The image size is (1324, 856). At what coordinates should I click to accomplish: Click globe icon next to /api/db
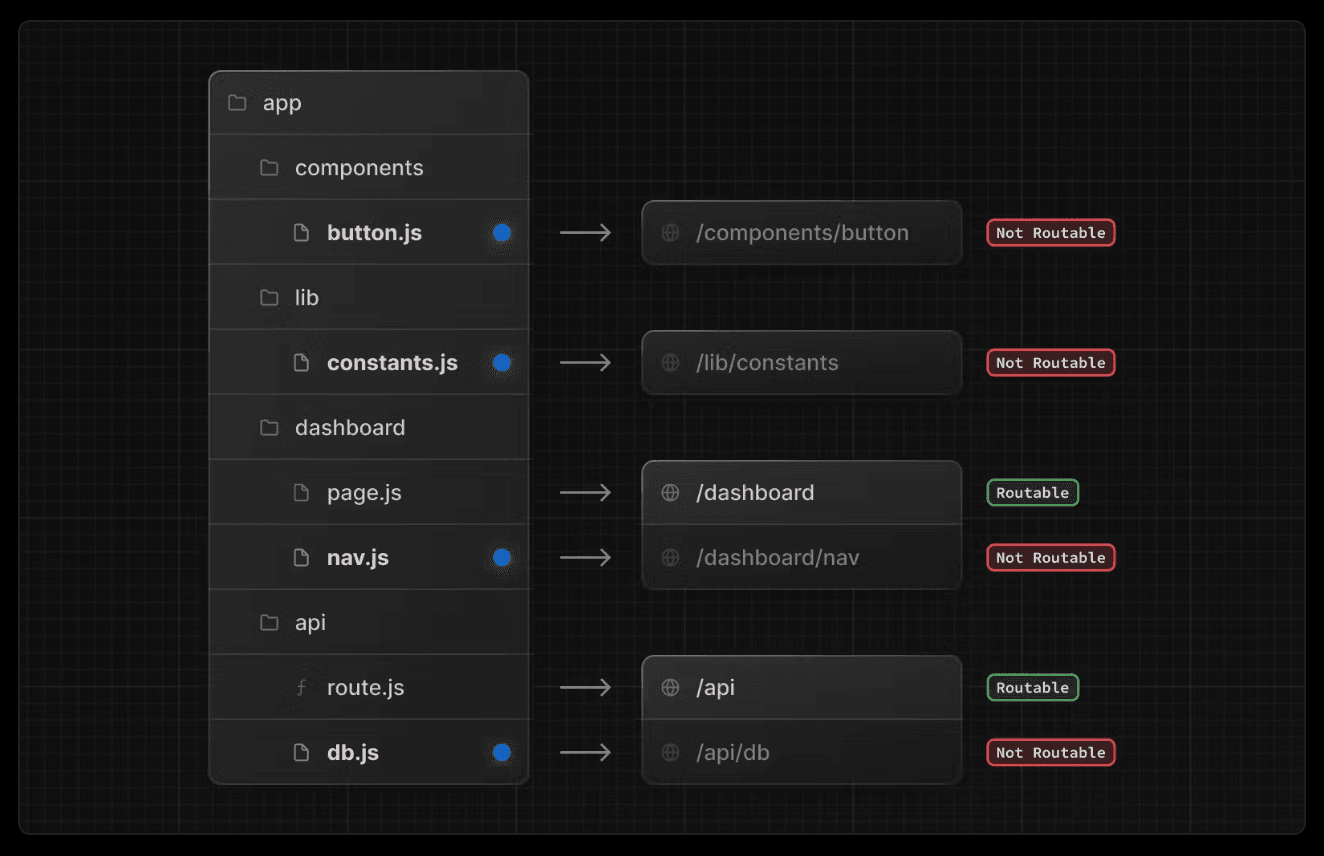[671, 753]
